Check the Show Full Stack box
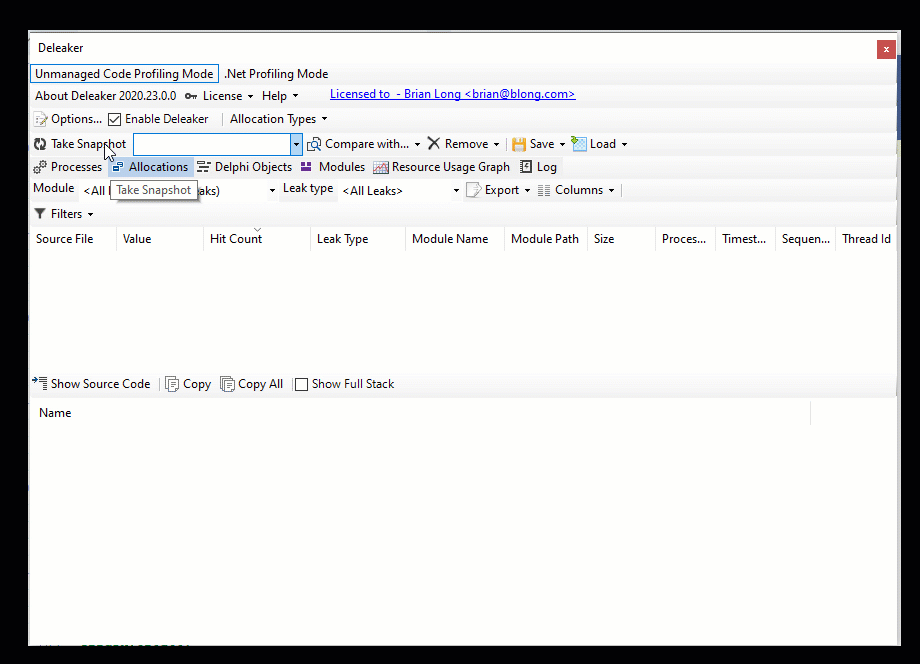The height and width of the screenshot is (664, 920). (x=301, y=384)
